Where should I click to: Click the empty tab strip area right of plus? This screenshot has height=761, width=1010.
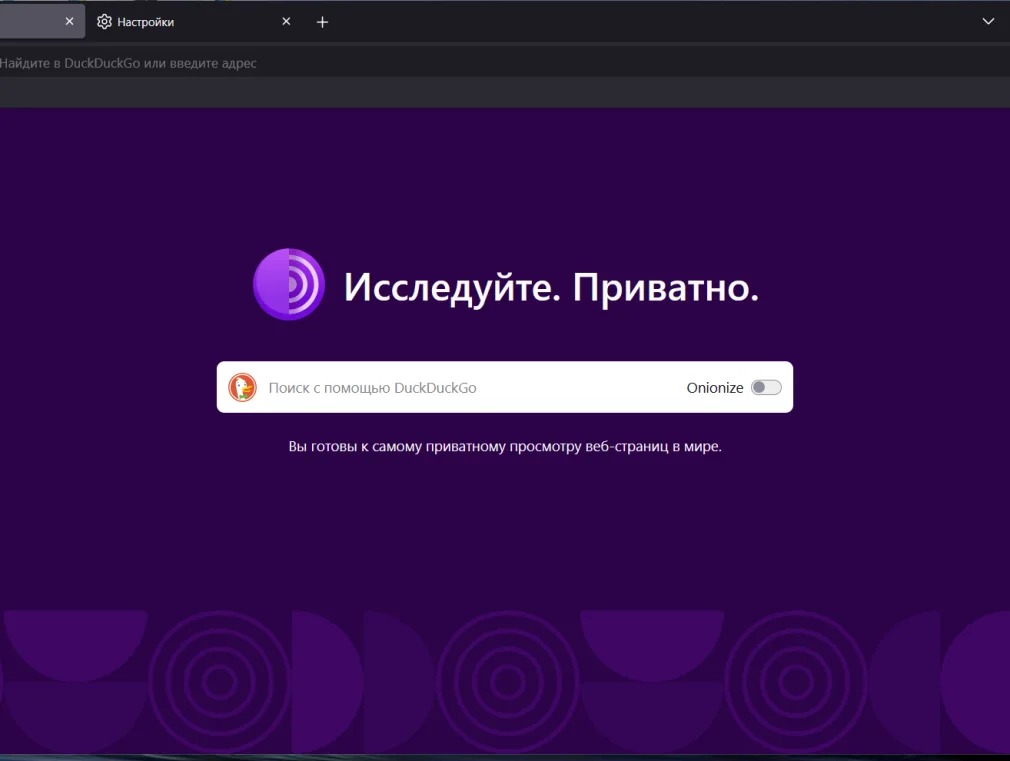coord(650,22)
